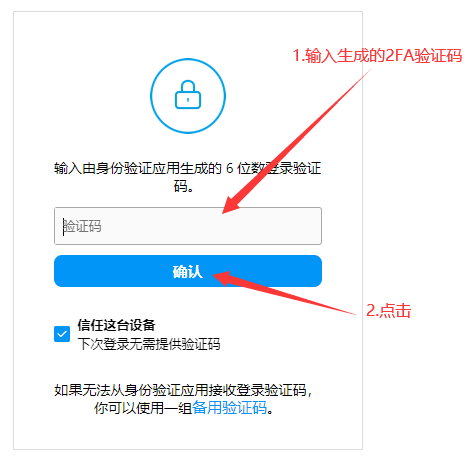Focus the 验证码 input field
473x466 pixels.
point(188,226)
